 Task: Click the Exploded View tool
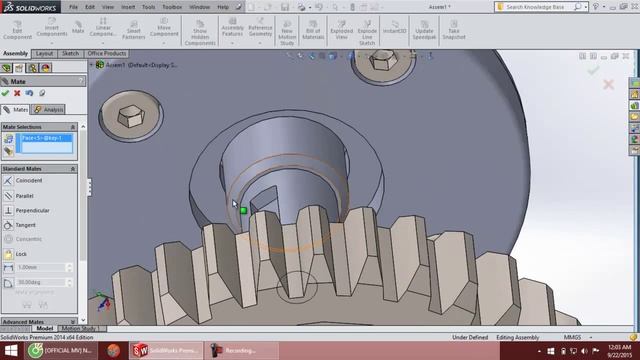[341, 30]
